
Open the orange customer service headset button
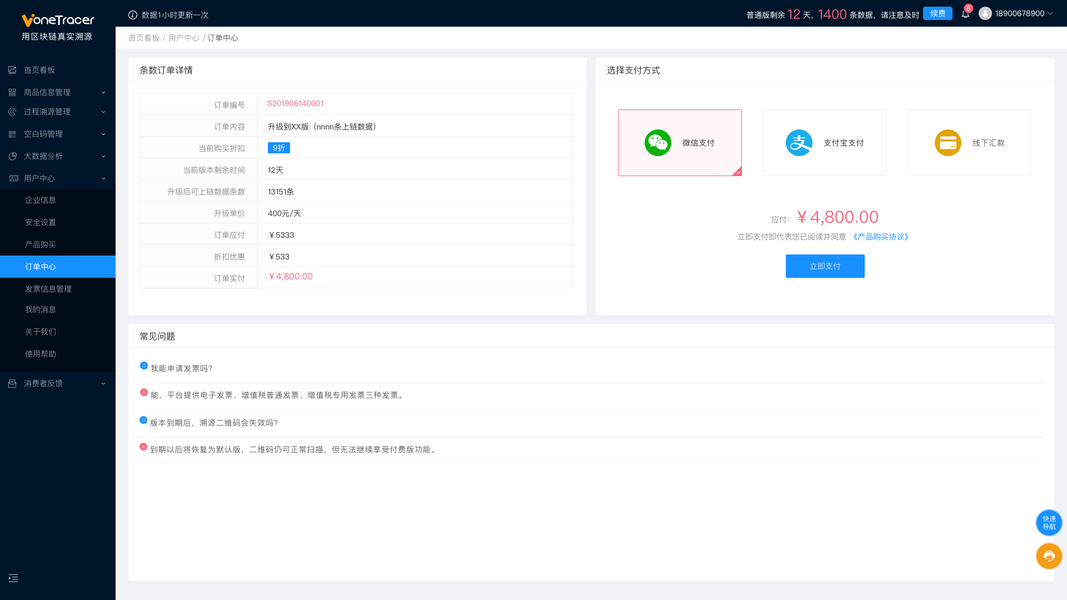[x=1049, y=556]
